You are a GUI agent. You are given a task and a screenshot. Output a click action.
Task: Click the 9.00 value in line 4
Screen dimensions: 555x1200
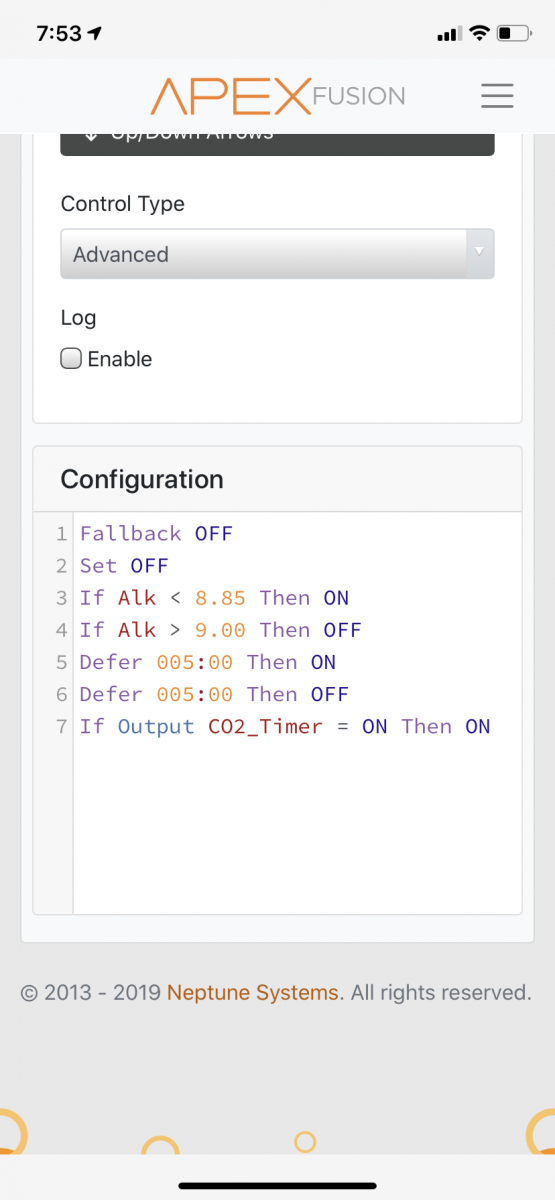[221, 630]
